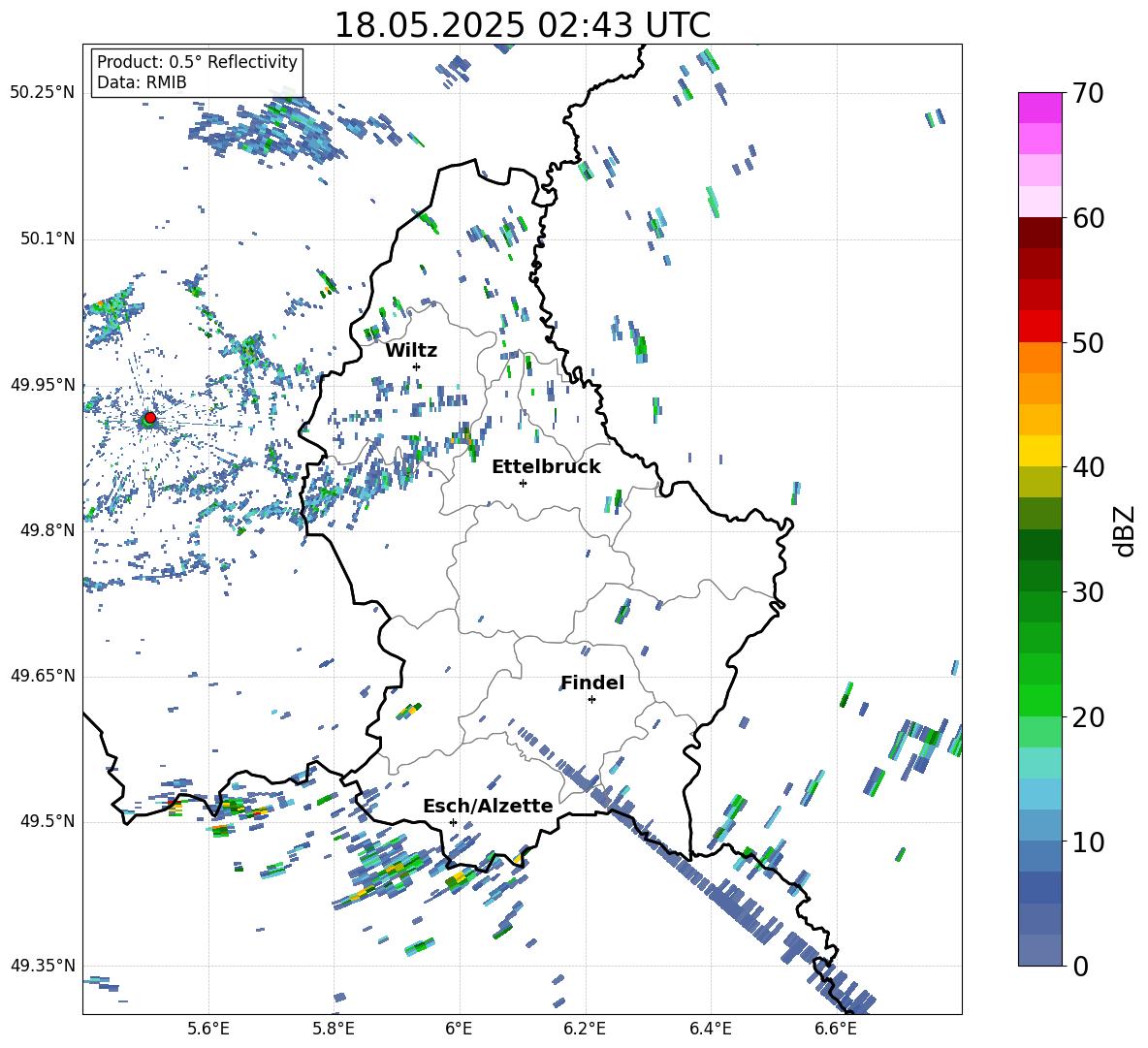Image resolution: width=1148 pixels, height=1048 pixels.
Task: Pick the magenta top colorbar segment
Action: pos(1040,108)
